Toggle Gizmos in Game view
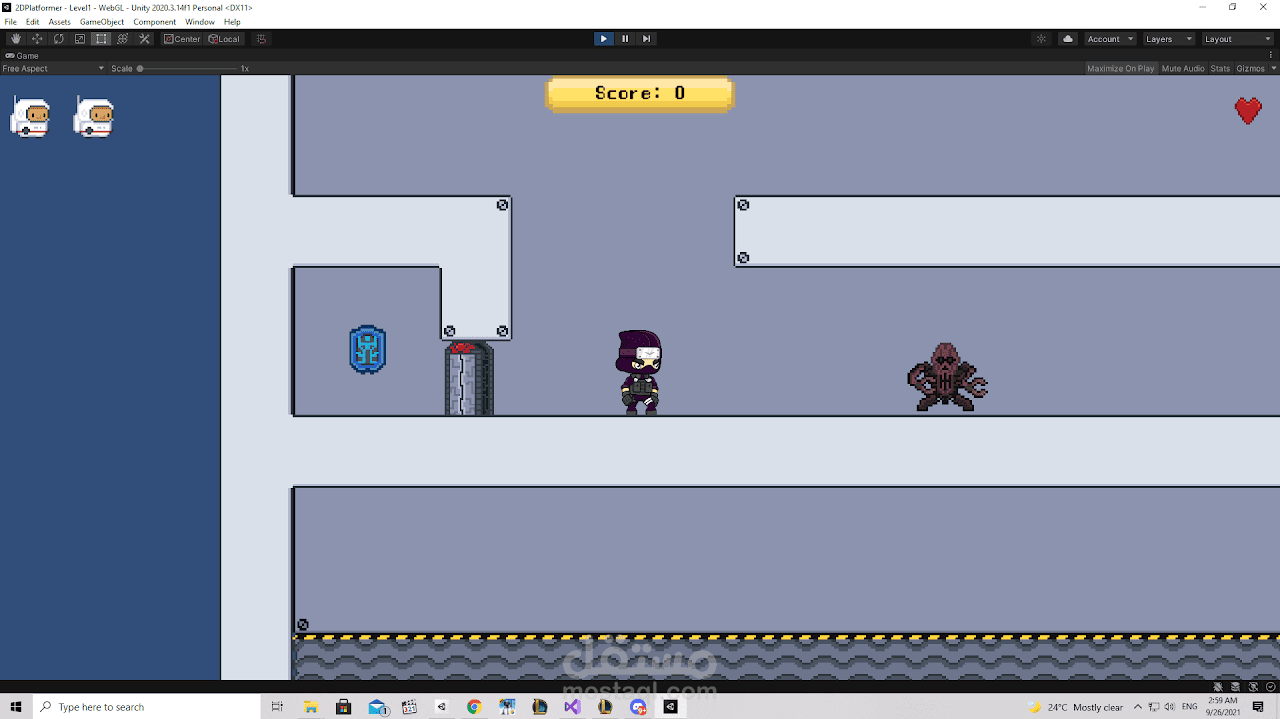Viewport: 1280px width, 719px height. 1250,68
